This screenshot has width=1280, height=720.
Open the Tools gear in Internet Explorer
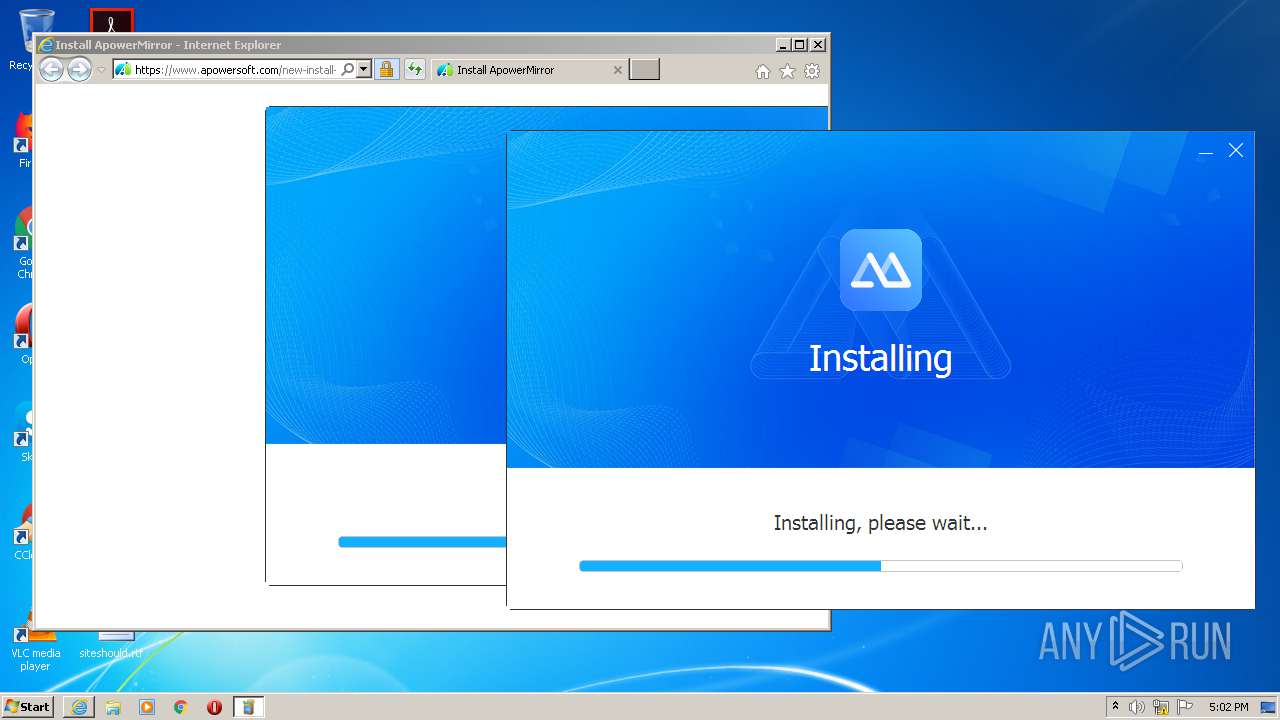point(812,71)
